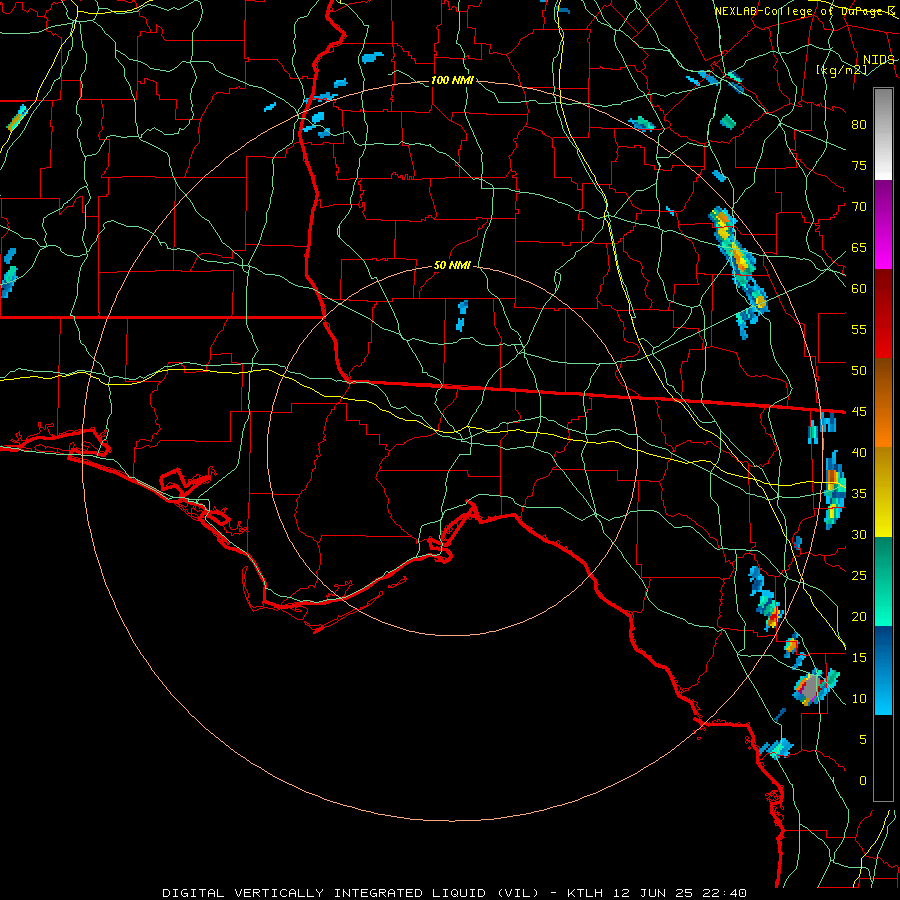Select the 10 value on the VIL scale

tap(859, 699)
